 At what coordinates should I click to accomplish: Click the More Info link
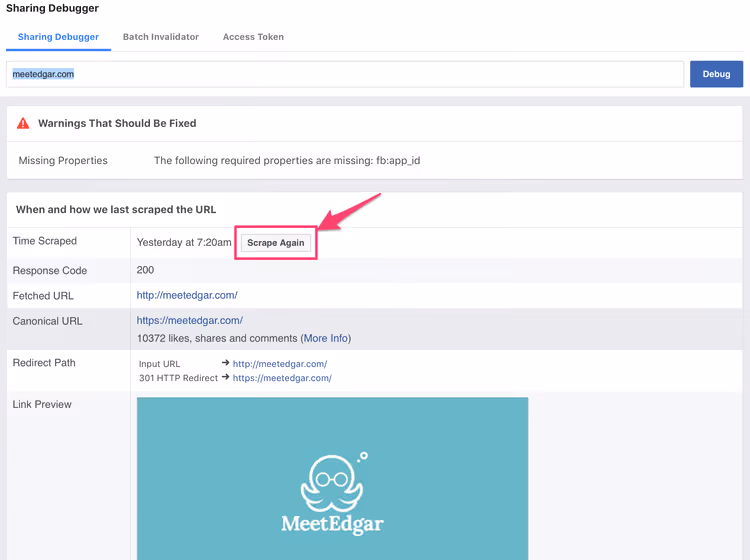click(326, 338)
